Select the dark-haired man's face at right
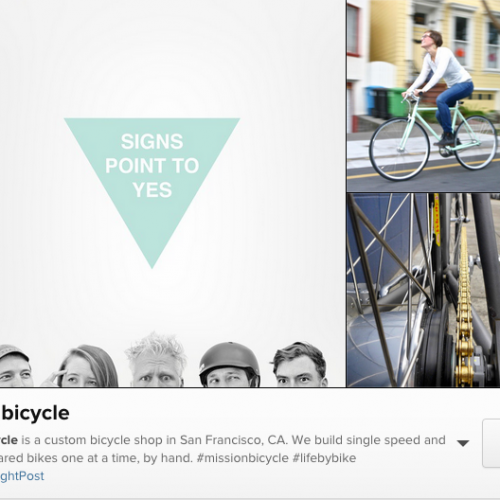Image resolution: width=500 pixels, height=500 pixels. (300, 365)
